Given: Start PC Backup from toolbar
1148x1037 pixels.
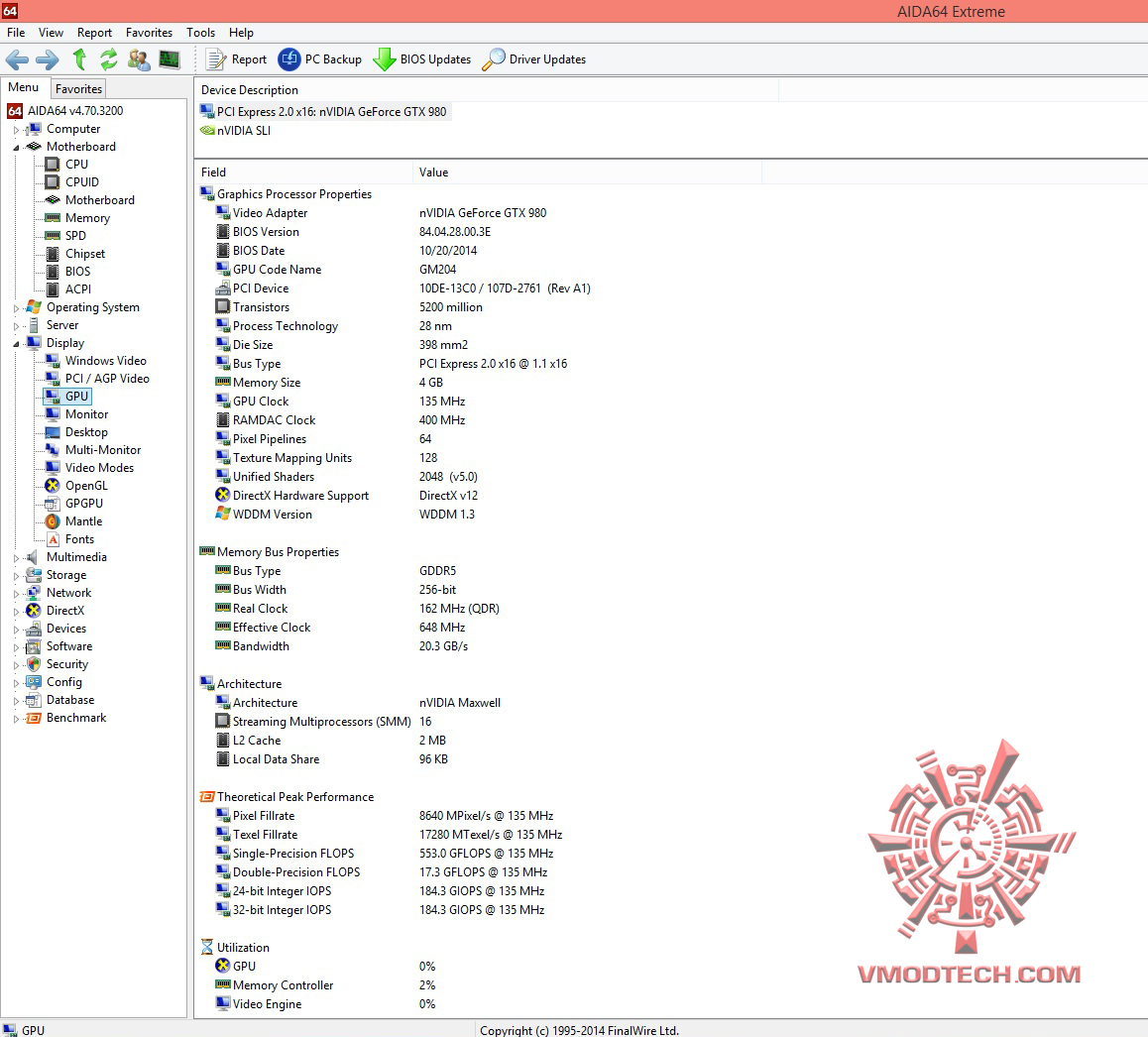Looking at the screenshot, I should tap(320, 59).
